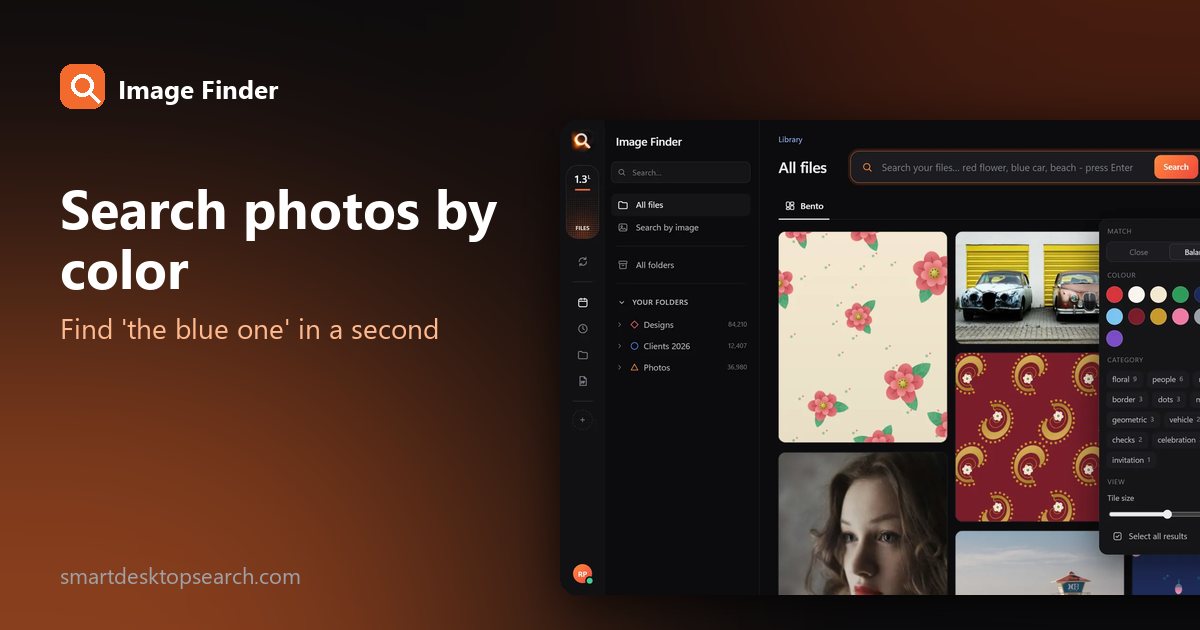Click the 84,210 count beside Designs
This screenshot has height=630, width=1200.
tap(737, 325)
